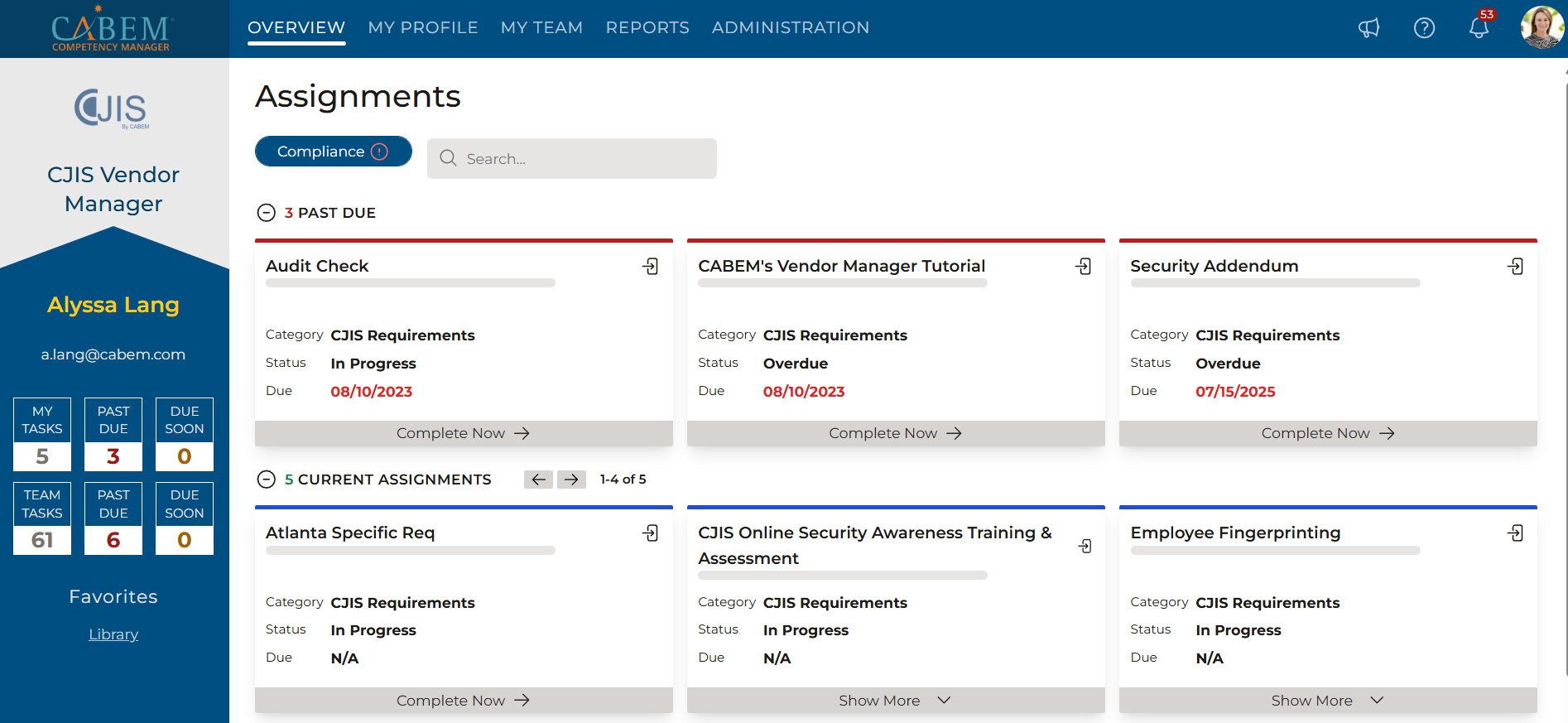Open Audit Check card launch icon

[651, 266]
